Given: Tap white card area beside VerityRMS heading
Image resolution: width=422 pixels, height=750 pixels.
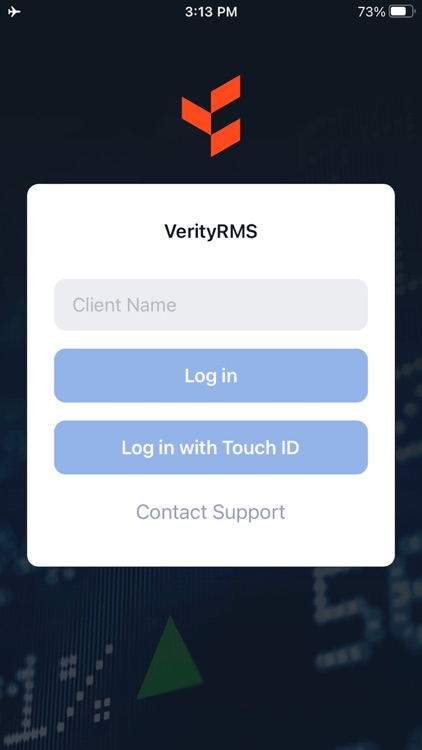Looking at the screenshot, I should [x=325, y=232].
